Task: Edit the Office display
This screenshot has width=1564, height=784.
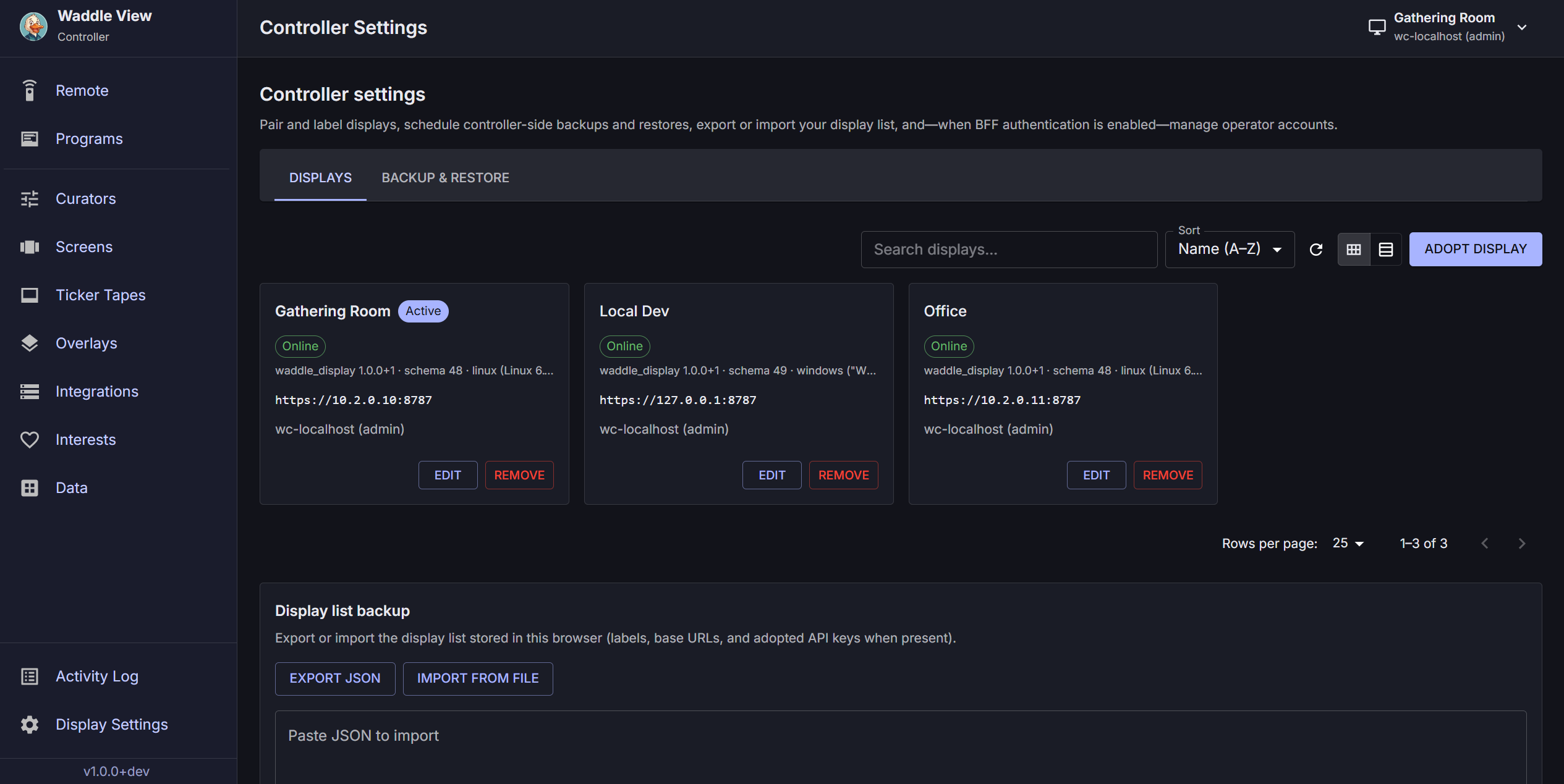Action: coord(1096,474)
